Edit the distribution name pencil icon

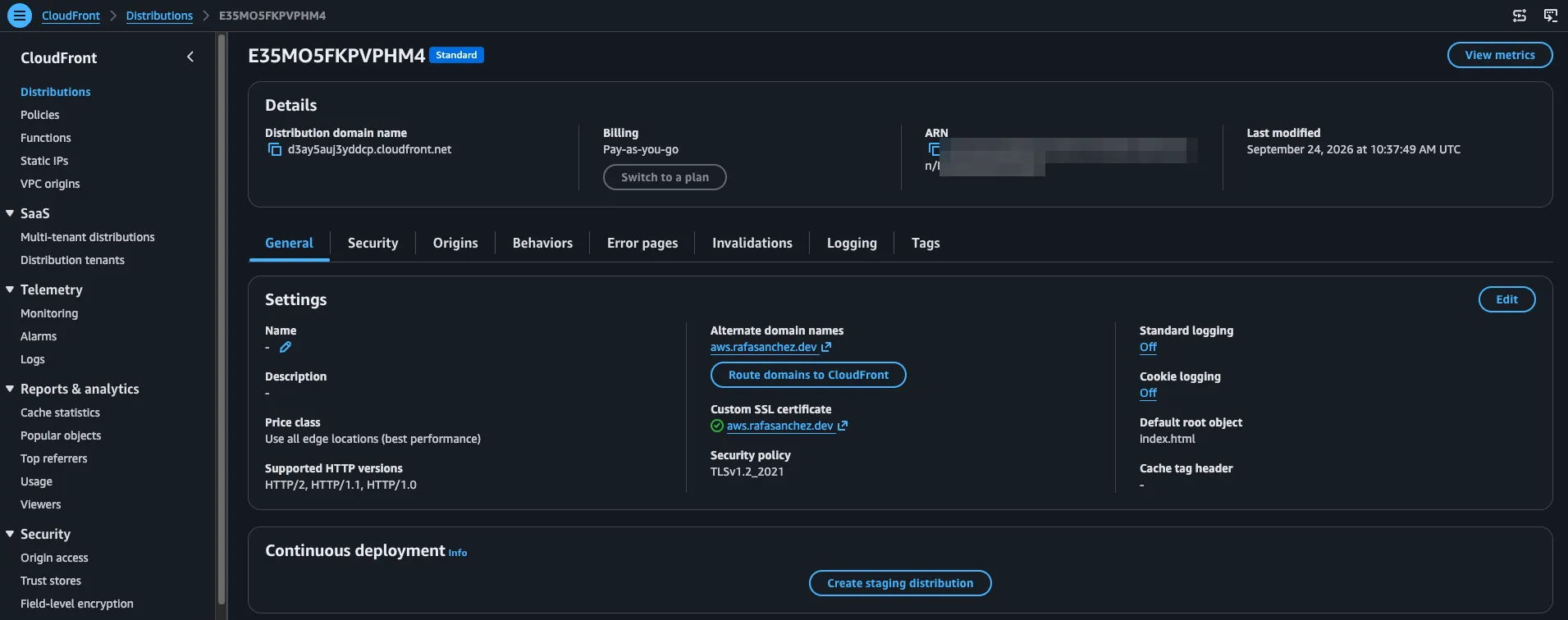pos(286,347)
